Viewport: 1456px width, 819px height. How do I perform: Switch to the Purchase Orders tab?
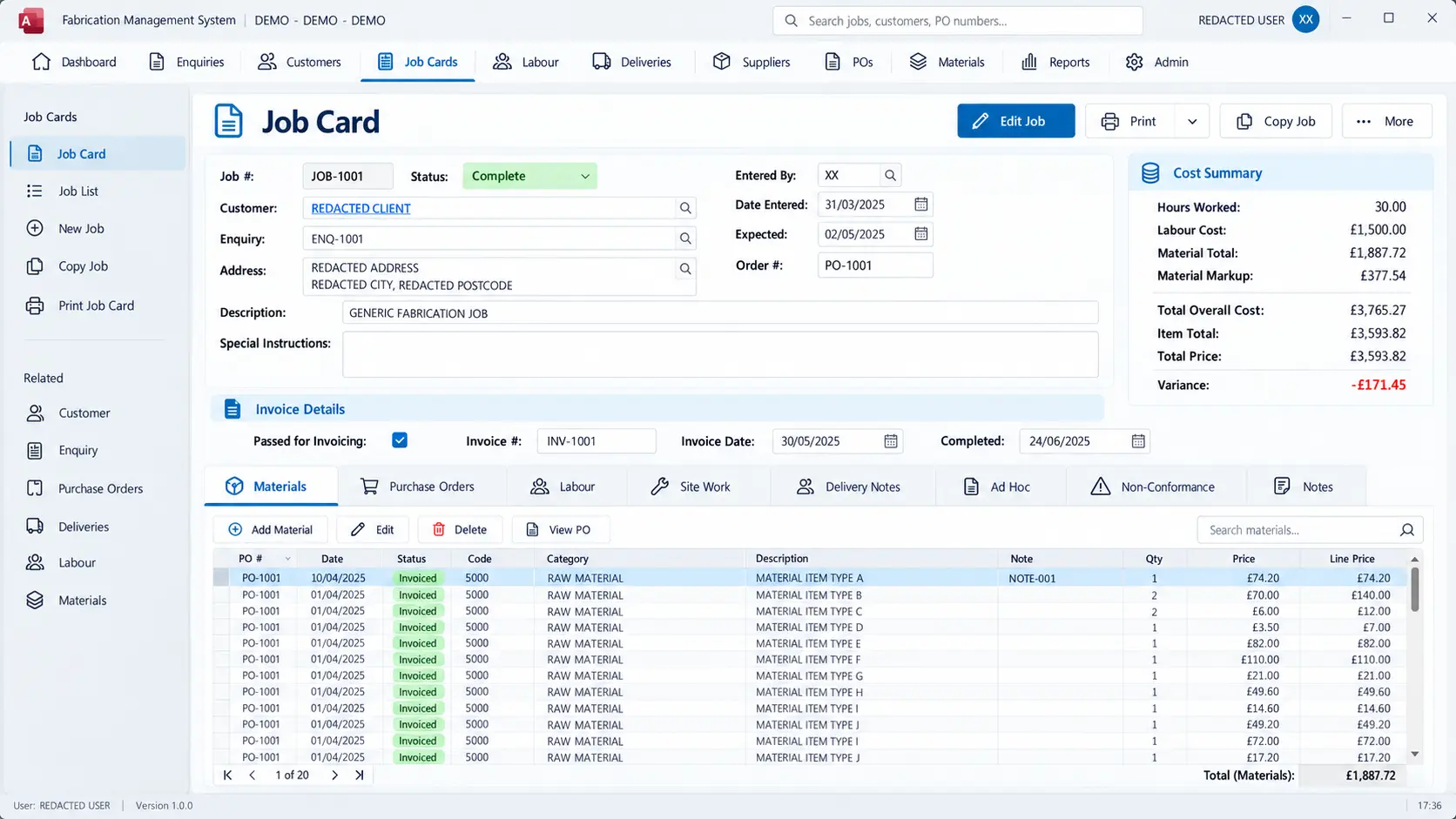click(x=418, y=487)
